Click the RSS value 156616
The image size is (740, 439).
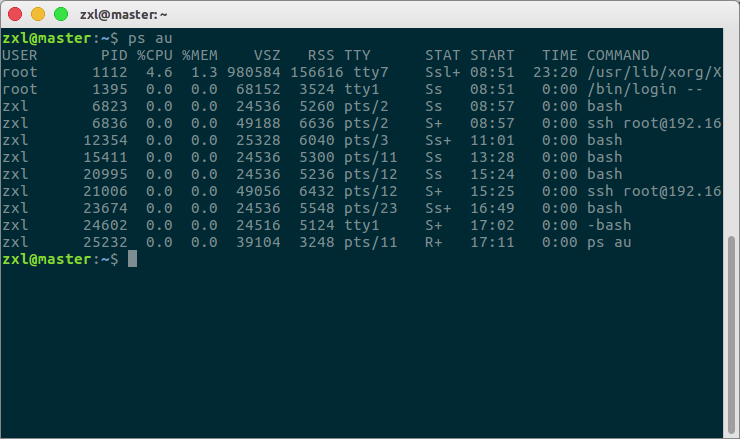(x=317, y=72)
